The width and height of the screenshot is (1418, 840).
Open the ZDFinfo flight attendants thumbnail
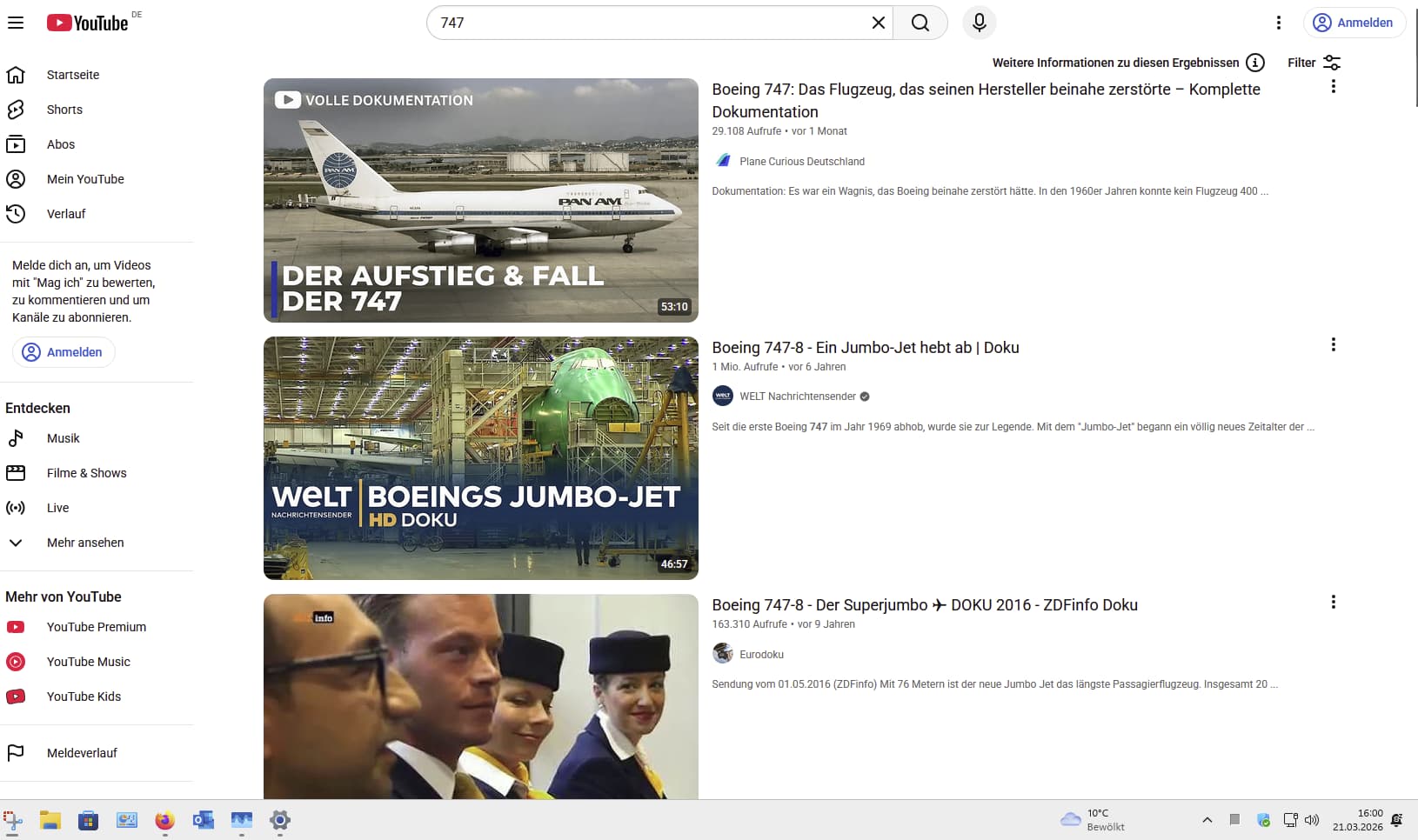click(481, 697)
